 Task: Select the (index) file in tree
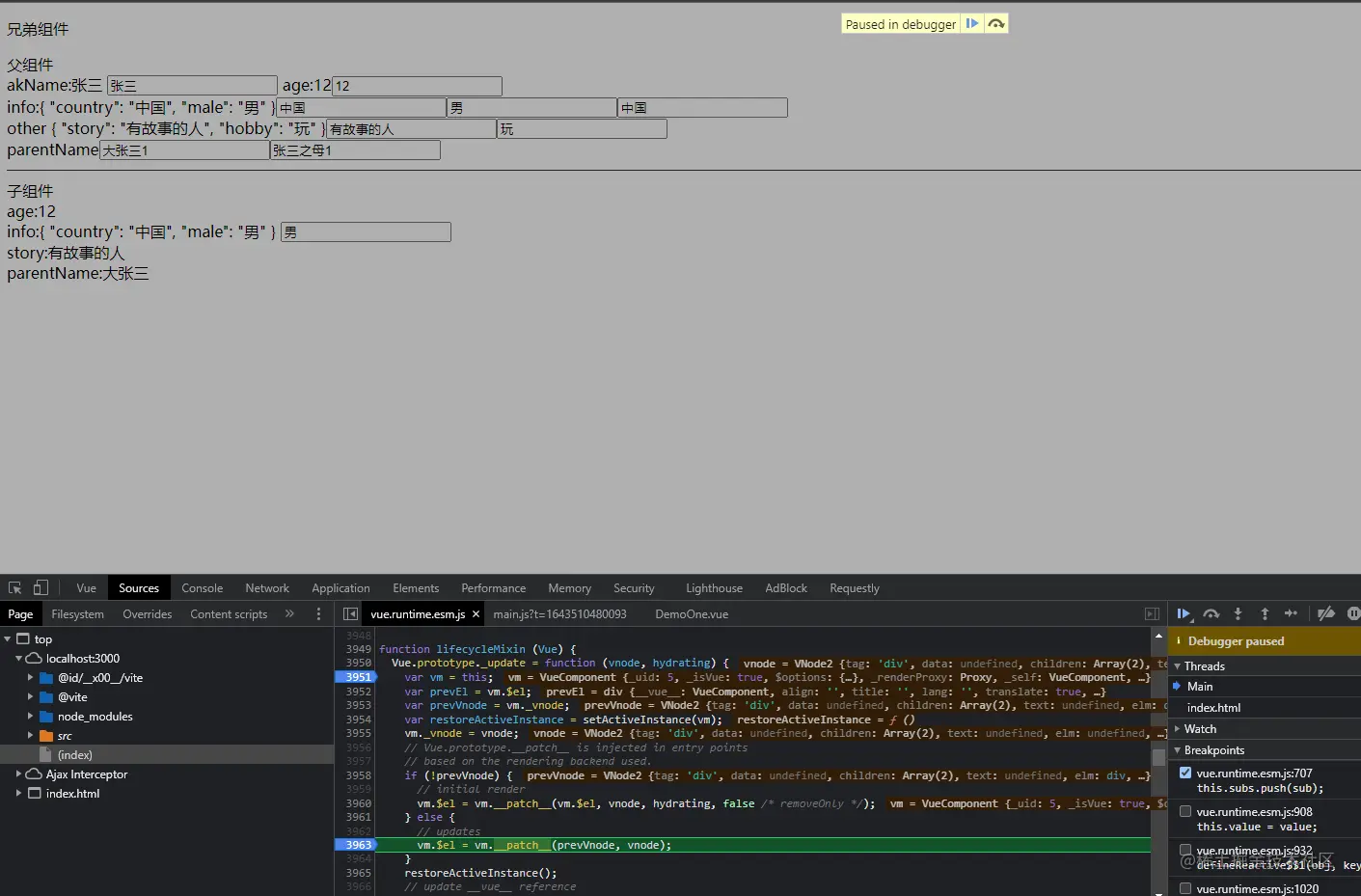point(74,755)
